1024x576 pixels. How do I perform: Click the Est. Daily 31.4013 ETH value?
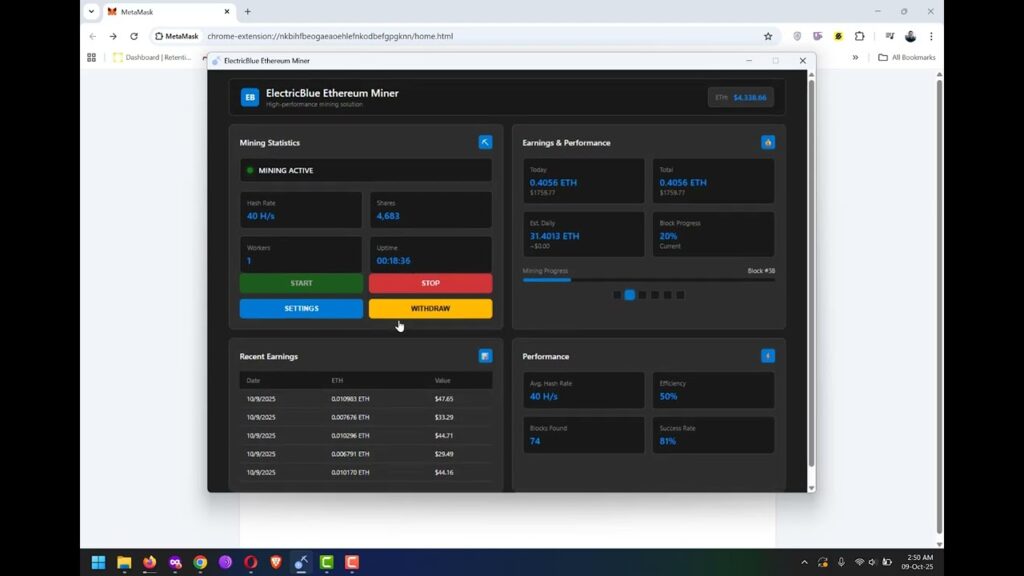click(554, 236)
